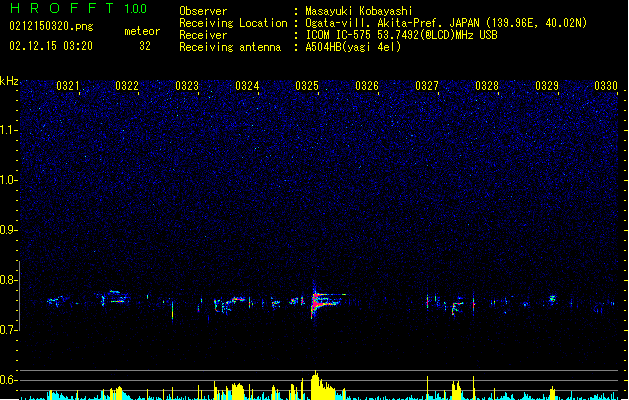Click the strong meteor echo at 0325

(x=326, y=301)
